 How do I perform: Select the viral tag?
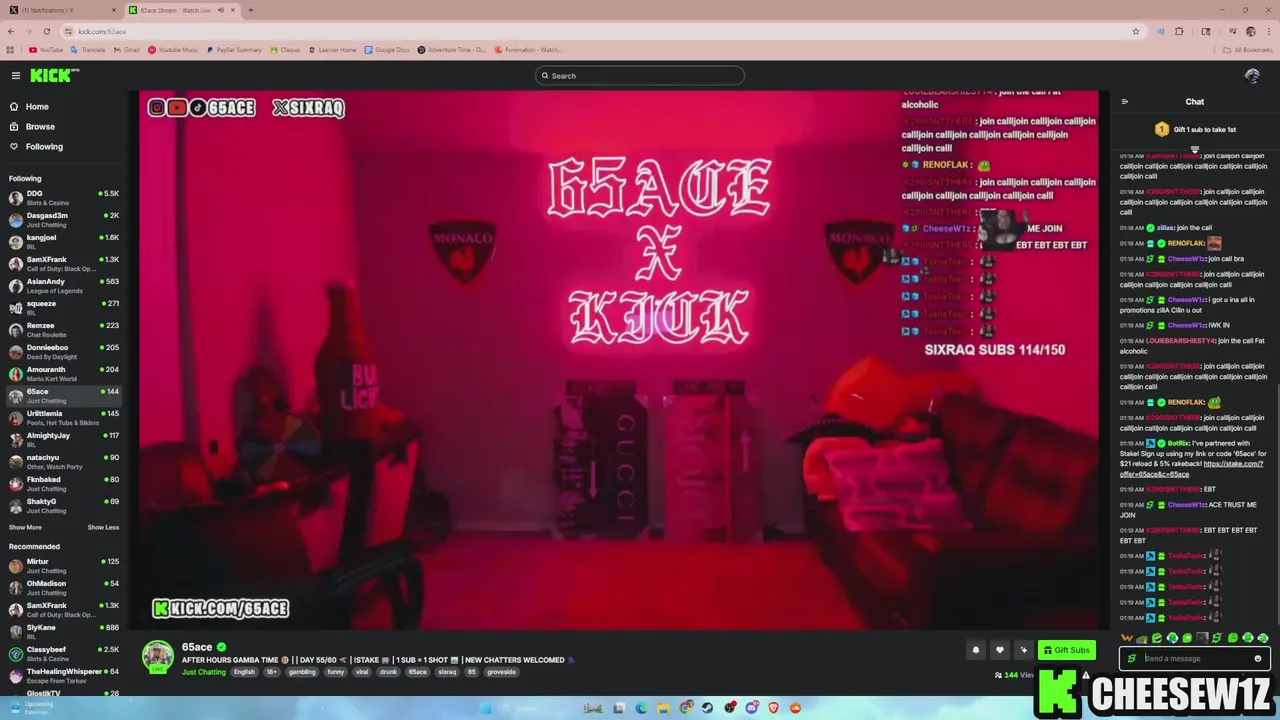coord(362,672)
